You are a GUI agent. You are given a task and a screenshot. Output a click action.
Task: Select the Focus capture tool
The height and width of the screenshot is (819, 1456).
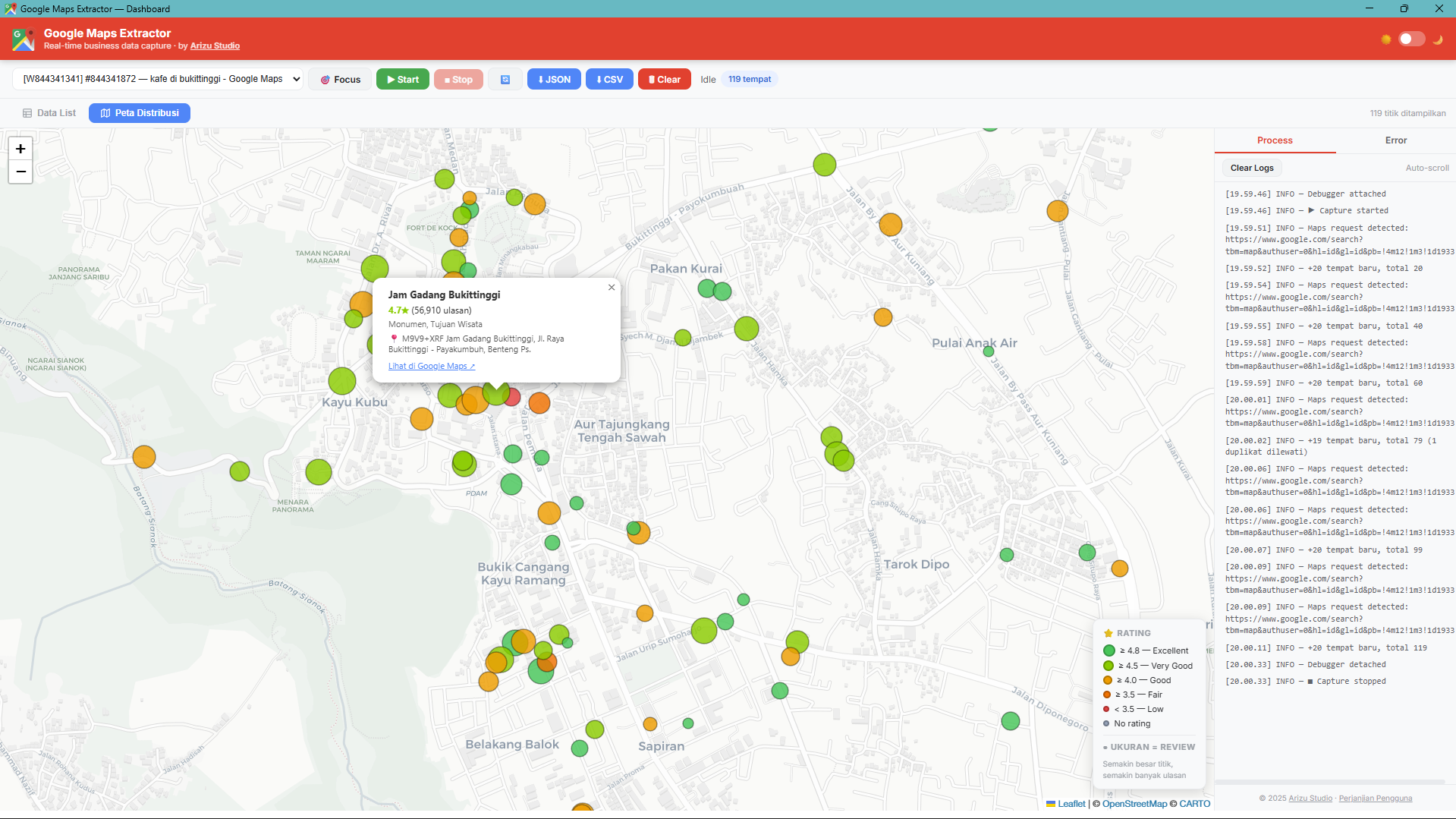339,79
